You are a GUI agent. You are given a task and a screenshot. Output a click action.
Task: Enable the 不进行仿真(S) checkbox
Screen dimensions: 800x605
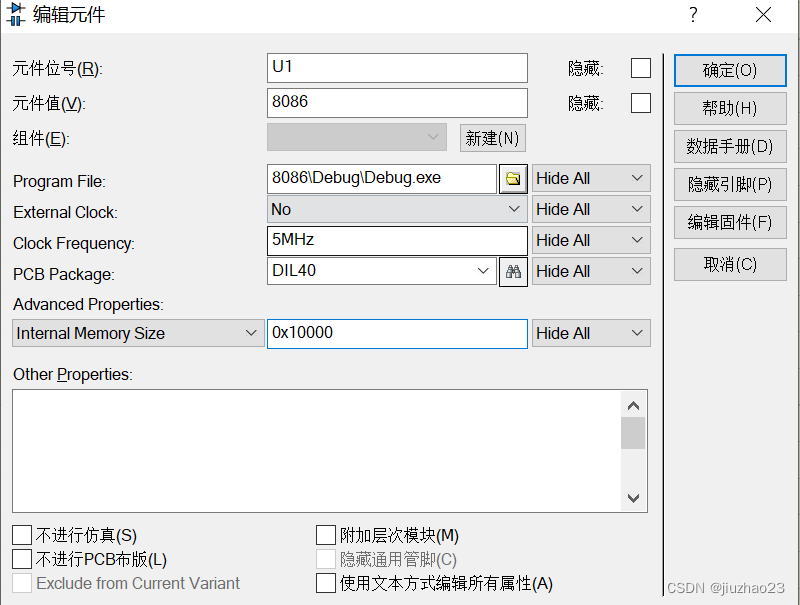click(22, 534)
